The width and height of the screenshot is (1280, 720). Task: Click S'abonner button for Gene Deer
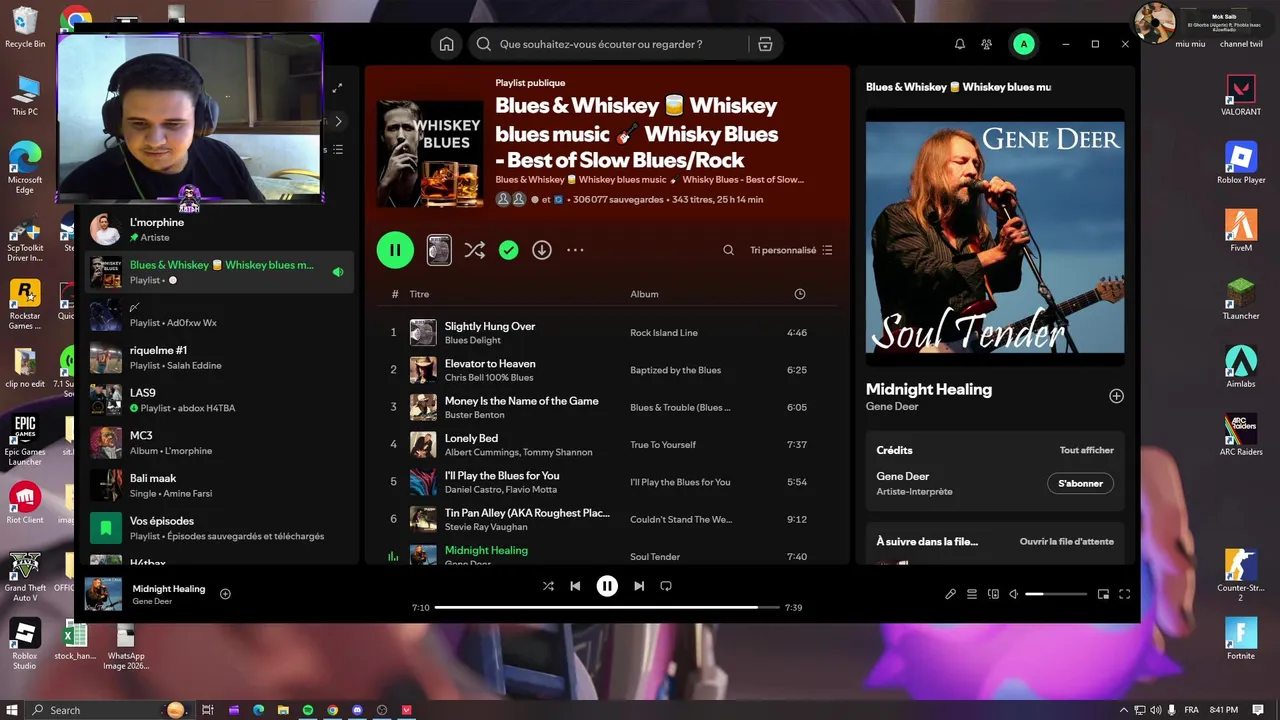click(x=1080, y=483)
